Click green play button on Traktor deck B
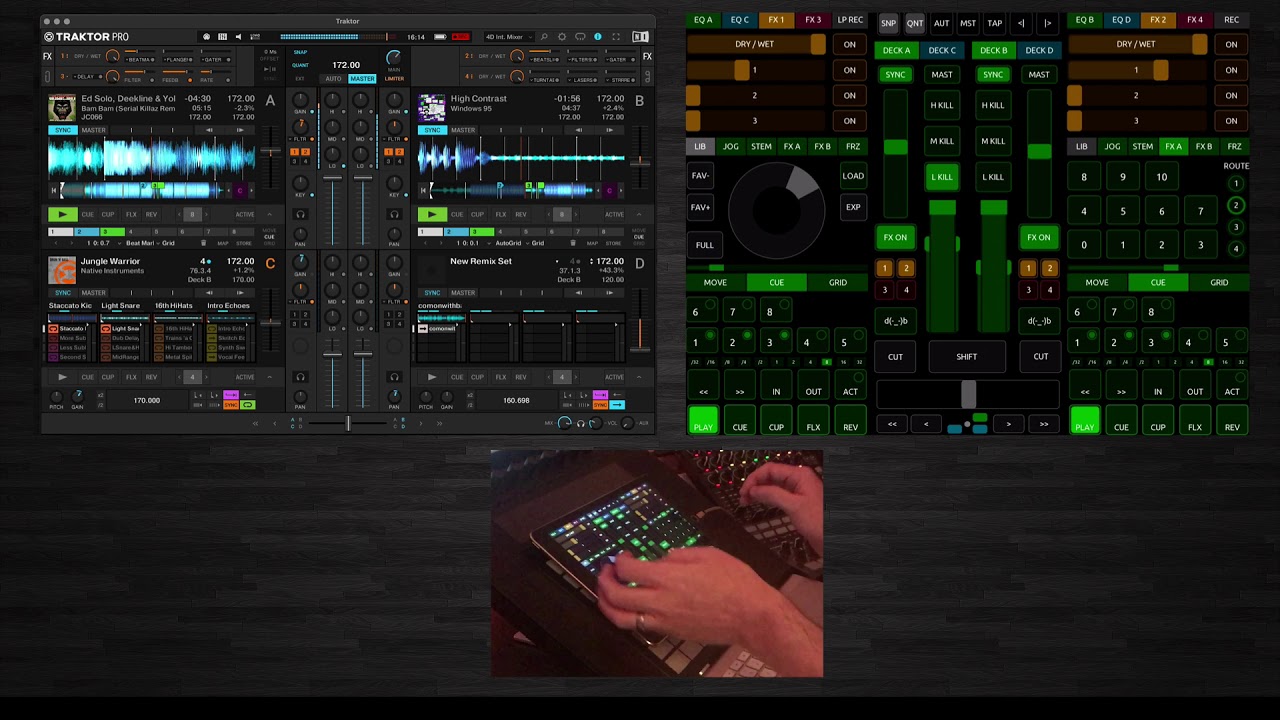The width and height of the screenshot is (1280, 720). (x=432, y=214)
